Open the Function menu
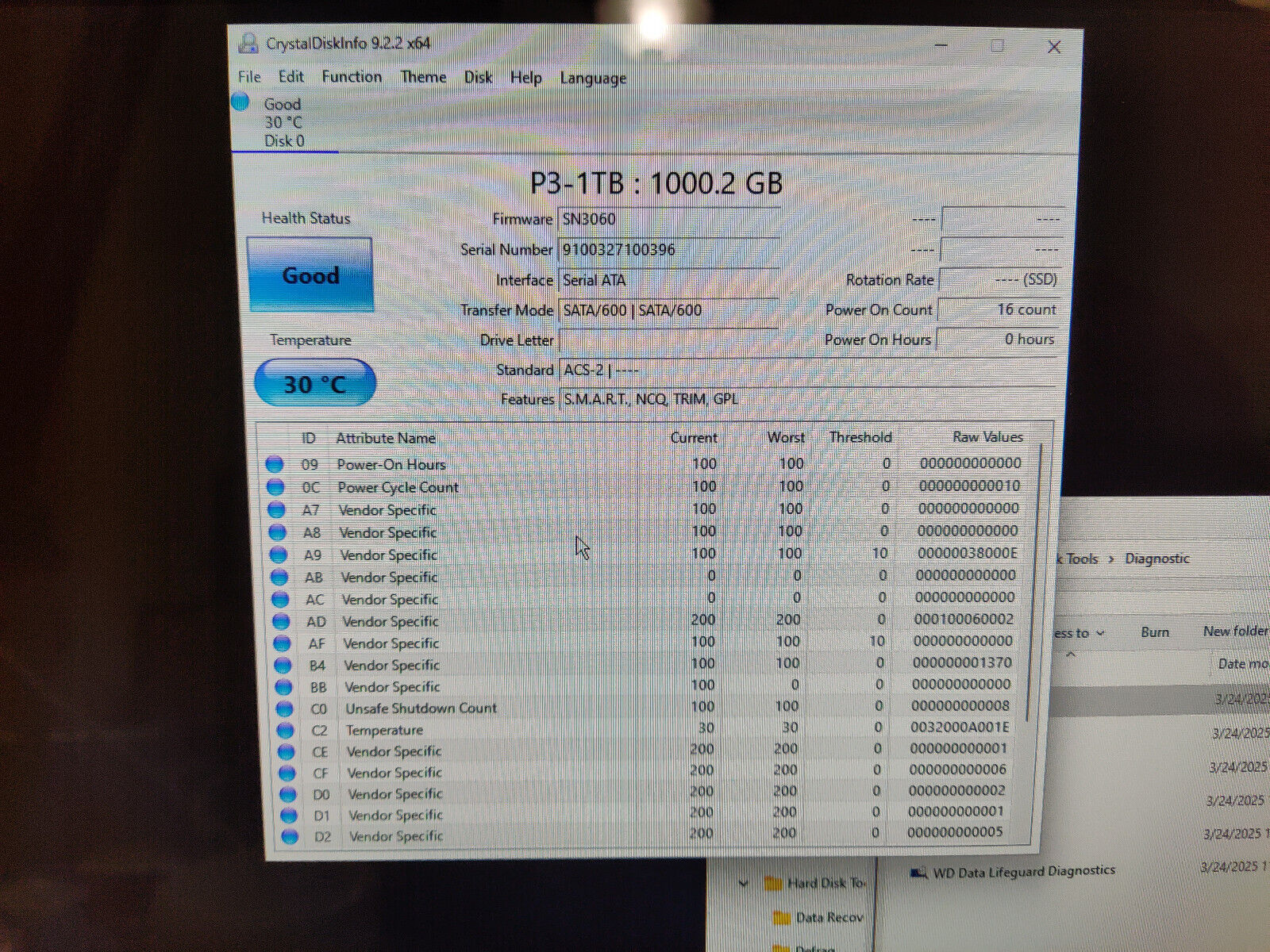 coord(352,76)
